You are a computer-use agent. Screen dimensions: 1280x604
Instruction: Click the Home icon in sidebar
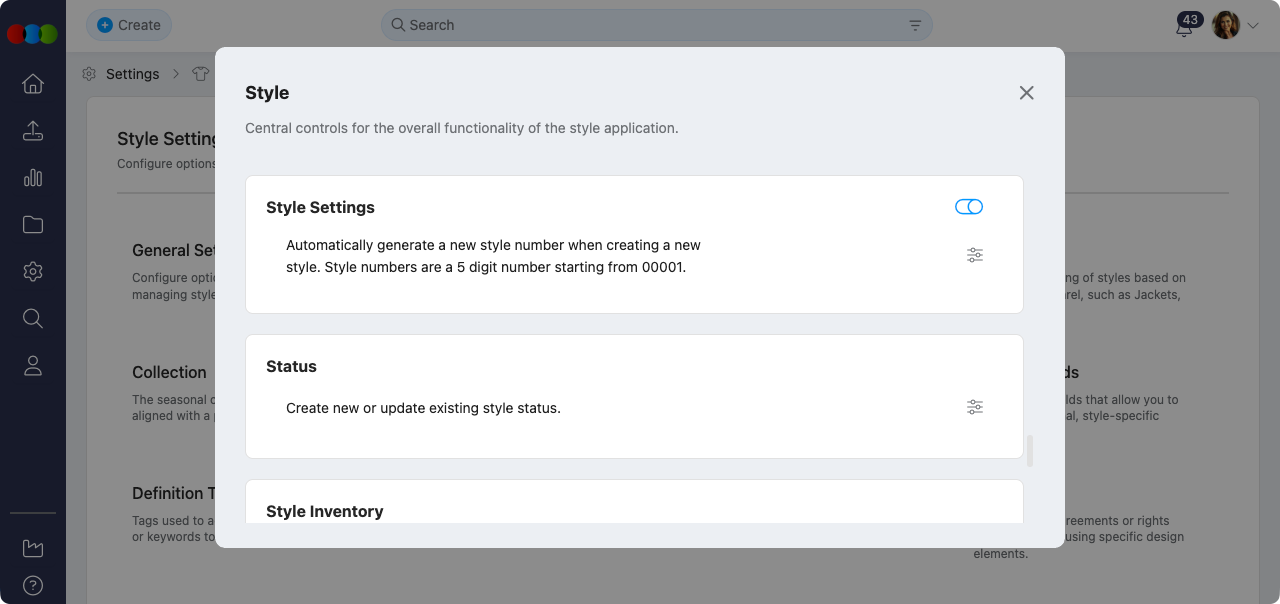click(33, 84)
